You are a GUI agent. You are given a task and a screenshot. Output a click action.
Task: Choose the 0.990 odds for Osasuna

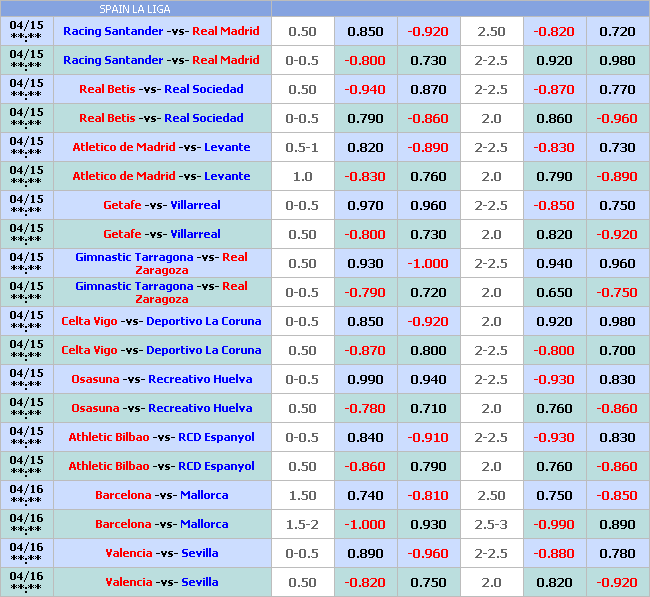365,379
